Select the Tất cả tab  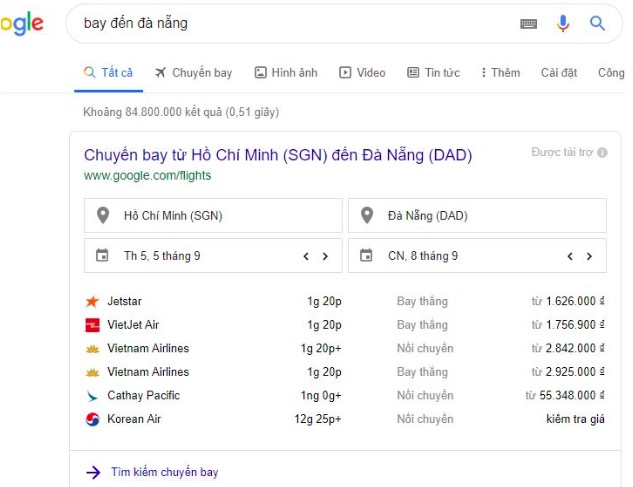coord(108,73)
